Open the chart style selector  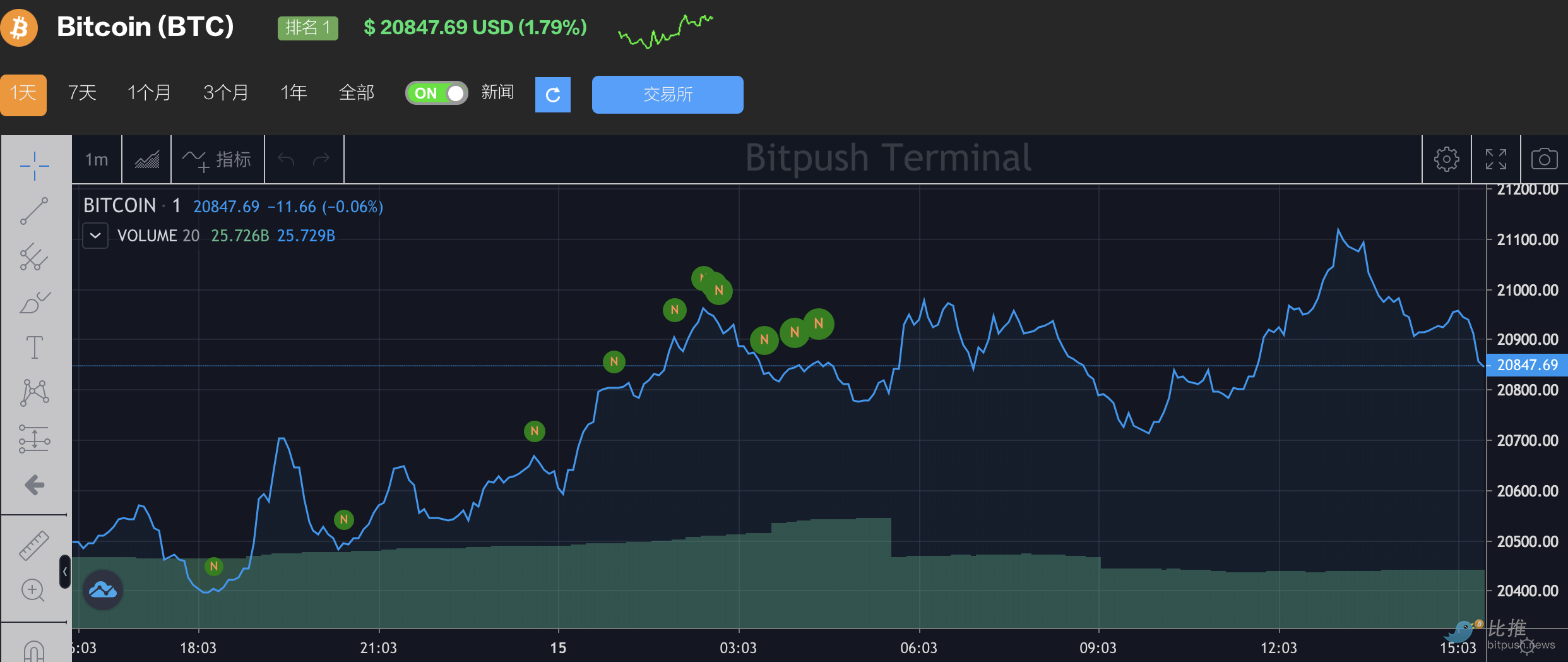click(146, 160)
